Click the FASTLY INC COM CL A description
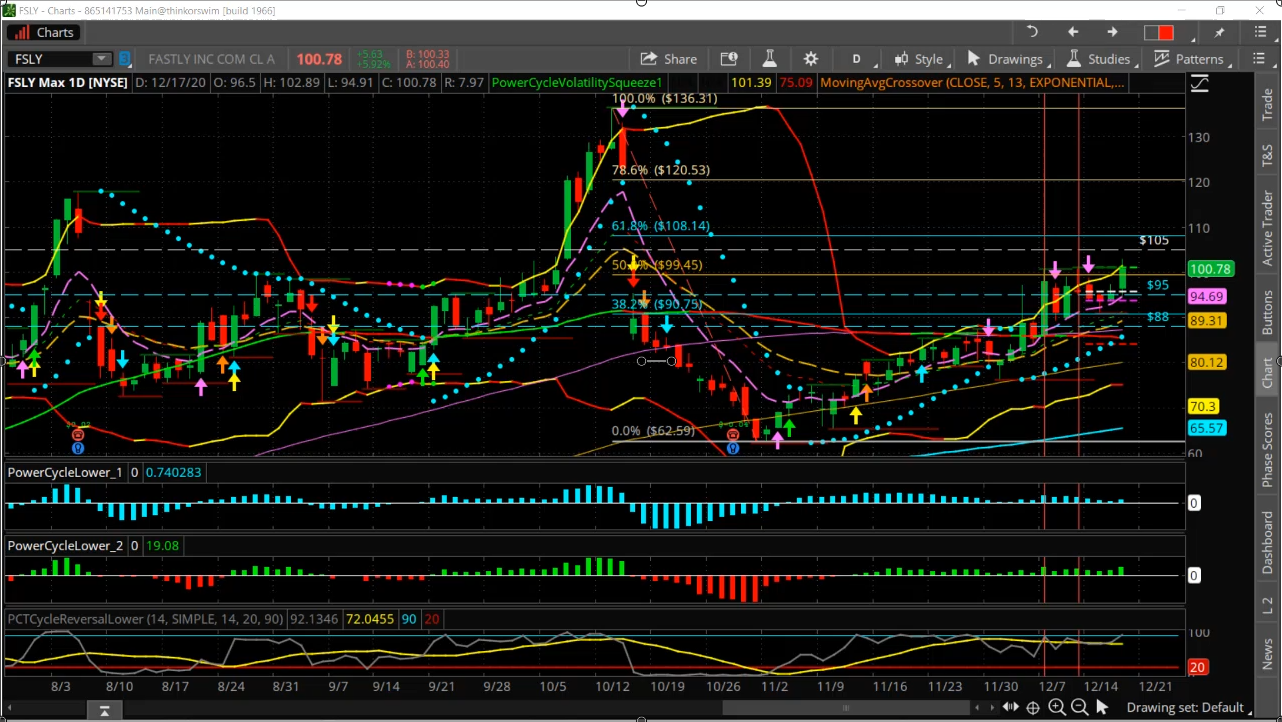Viewport: 1282px width, 722px height. click(x=211, y=59)
